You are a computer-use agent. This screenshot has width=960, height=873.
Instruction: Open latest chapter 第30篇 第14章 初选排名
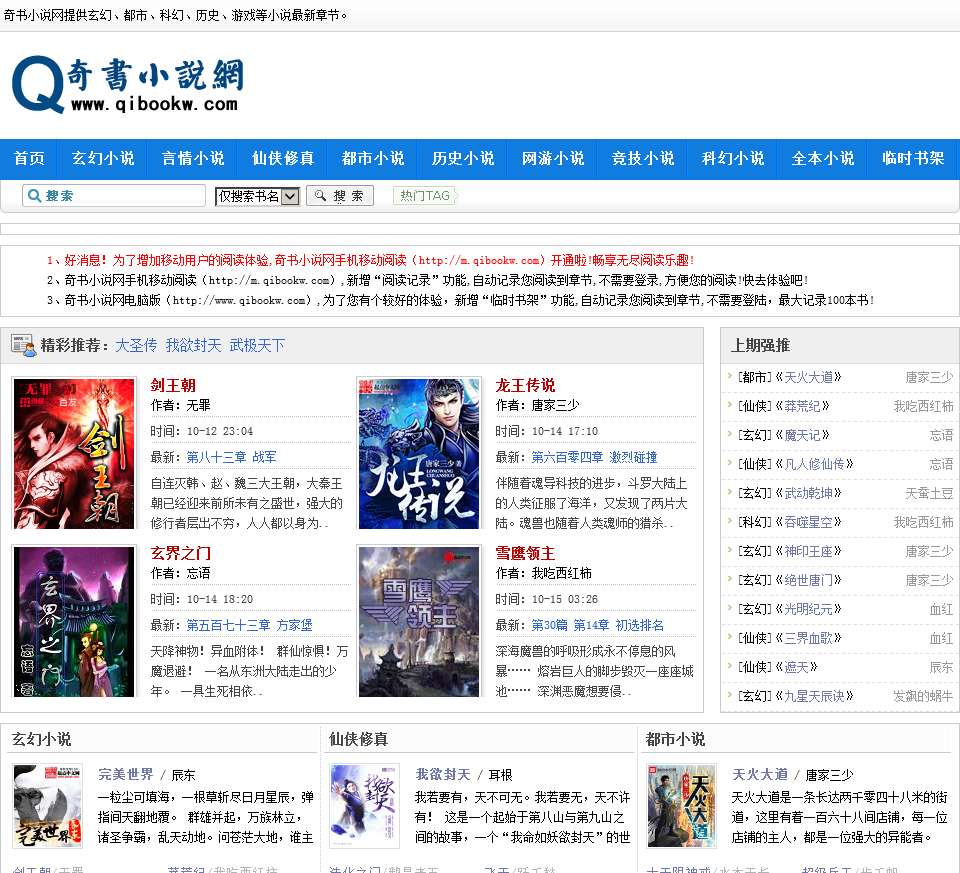point(598,625)
